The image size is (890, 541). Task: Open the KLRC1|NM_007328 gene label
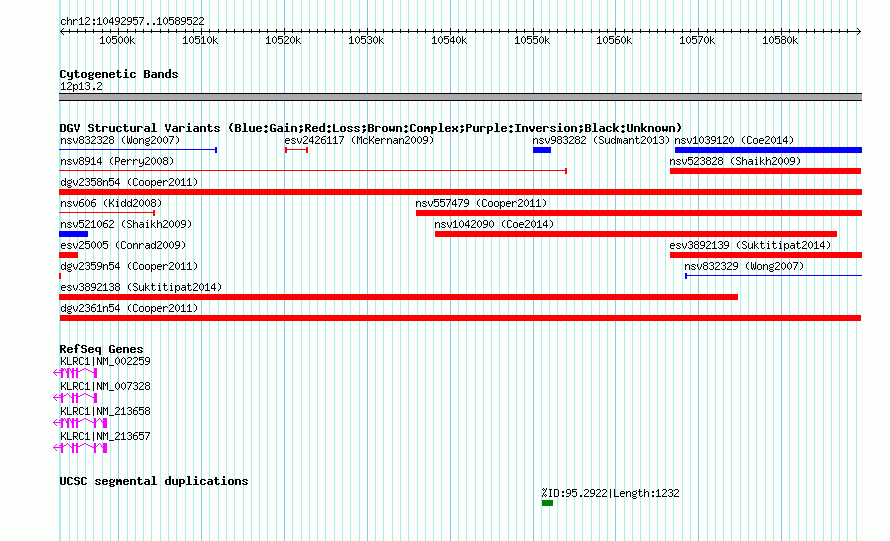coord(105,386)
